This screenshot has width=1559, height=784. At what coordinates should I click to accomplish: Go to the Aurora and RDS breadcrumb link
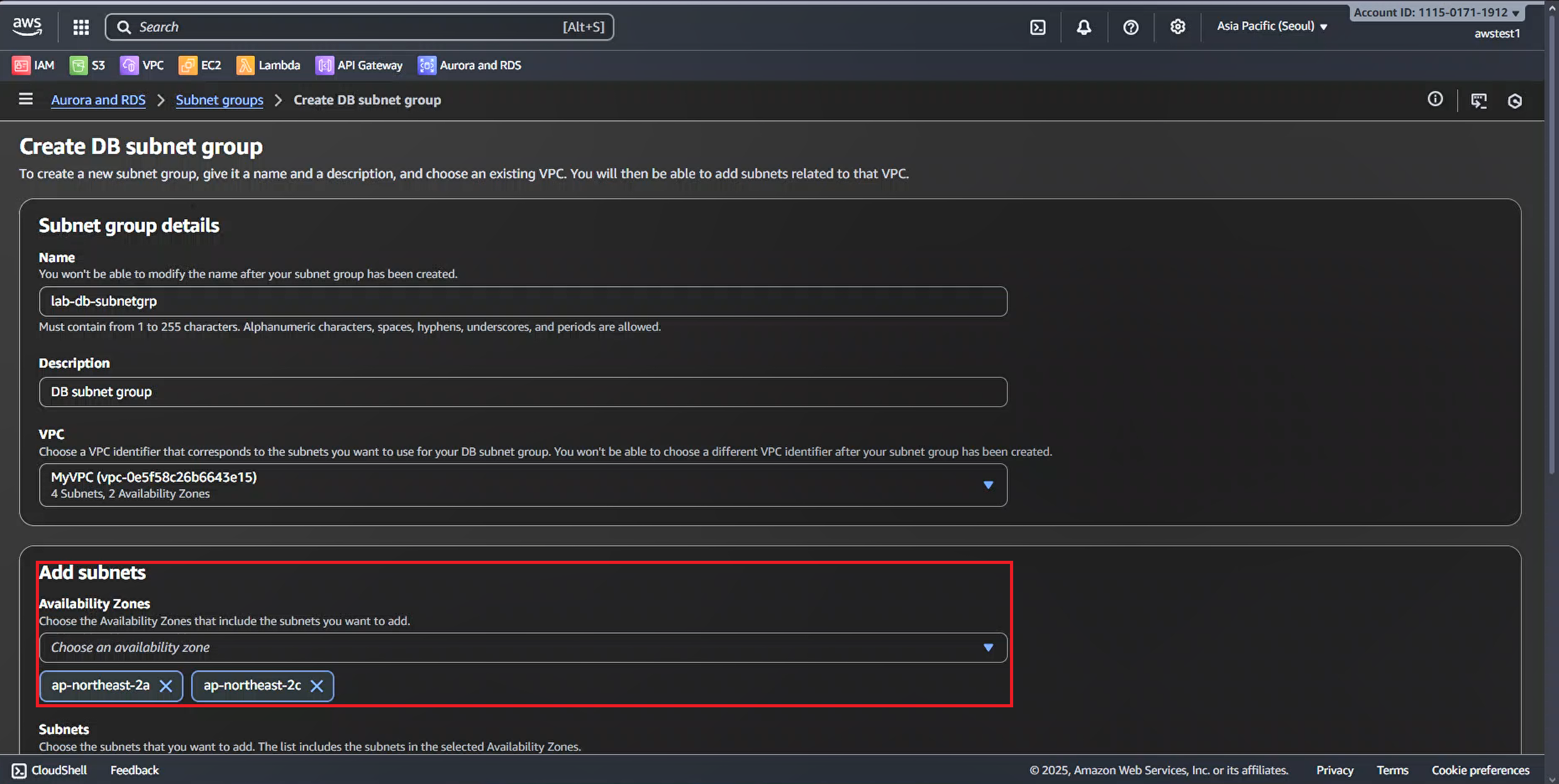[x=98, y=100]
